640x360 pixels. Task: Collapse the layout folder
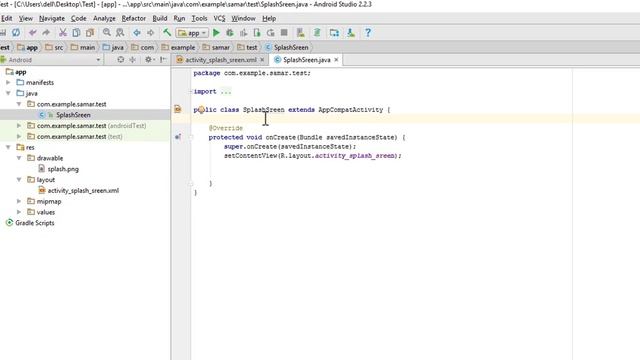coord(19,180)
